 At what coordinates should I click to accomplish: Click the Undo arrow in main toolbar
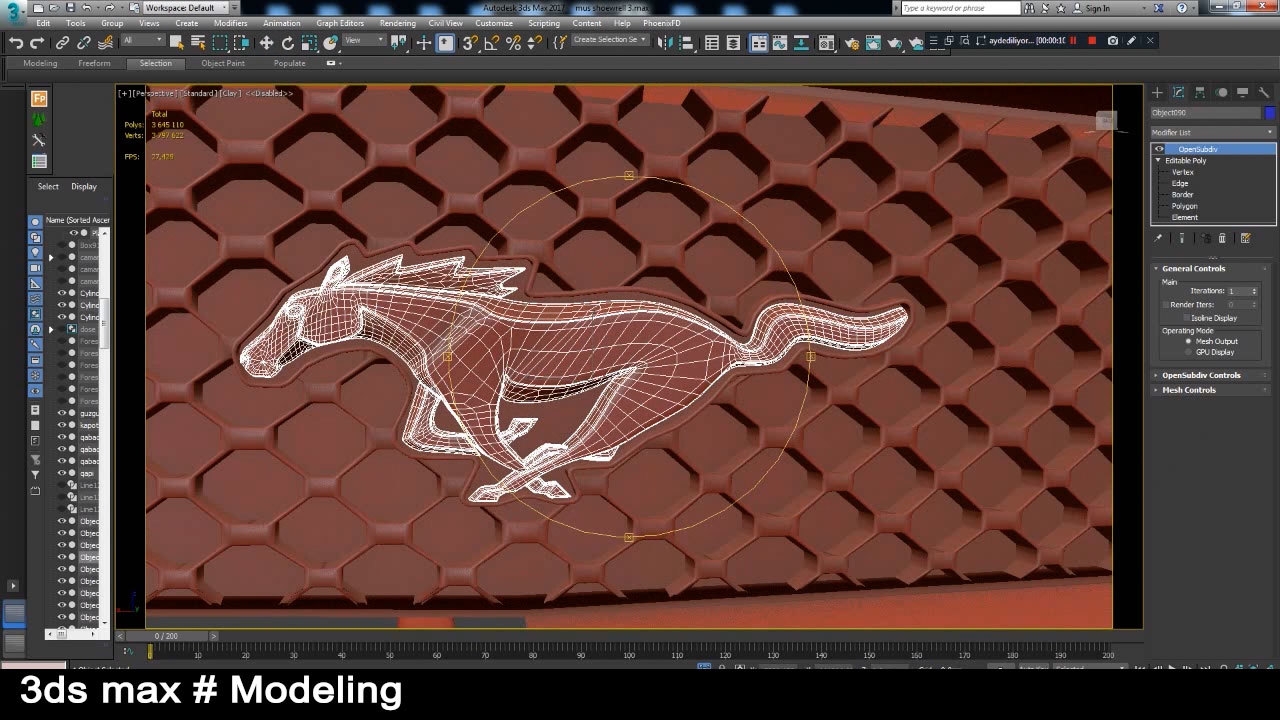pyautogui.click(x=16, y=43)
